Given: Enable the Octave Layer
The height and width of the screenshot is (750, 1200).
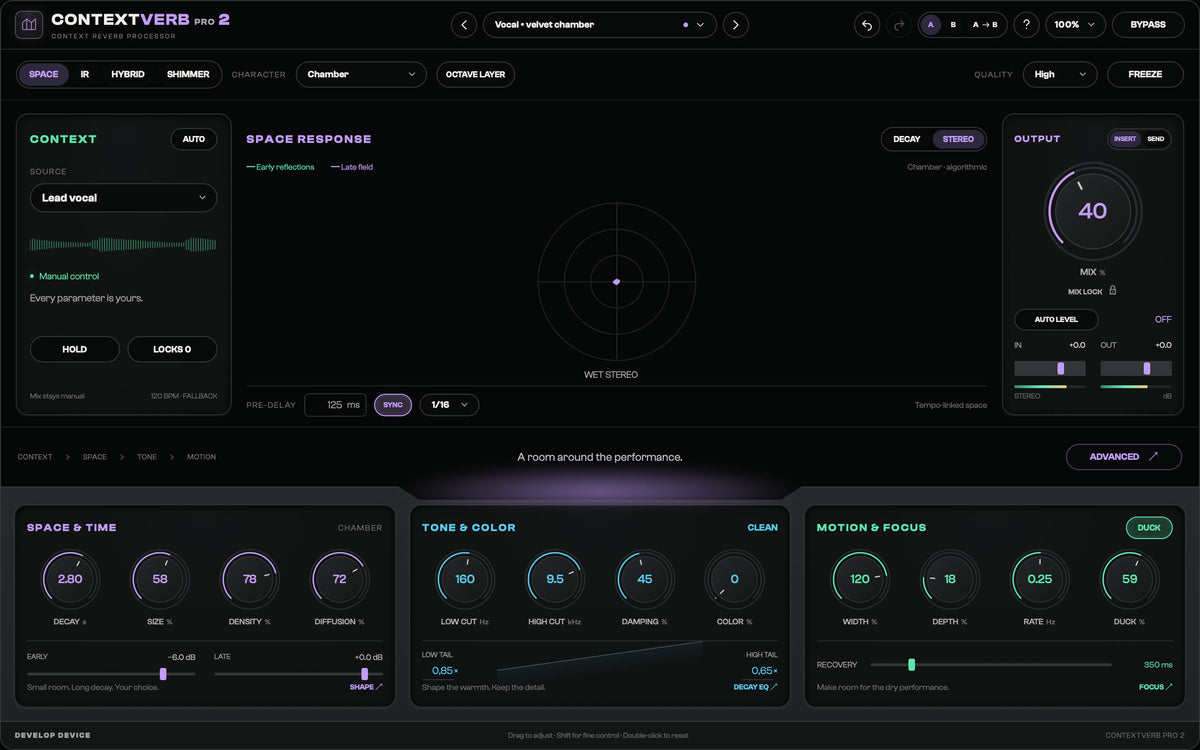Looking at the screenshot, I should tap(476, 74).
